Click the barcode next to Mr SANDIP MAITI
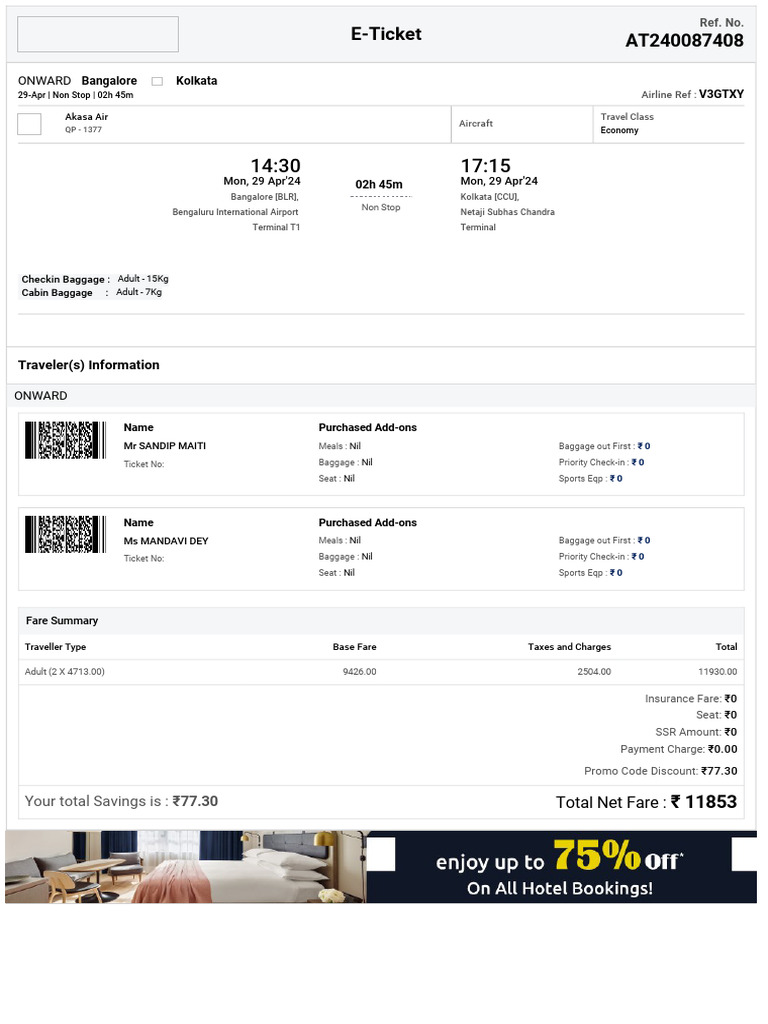 pyautogui.click(x=65, y=440)
